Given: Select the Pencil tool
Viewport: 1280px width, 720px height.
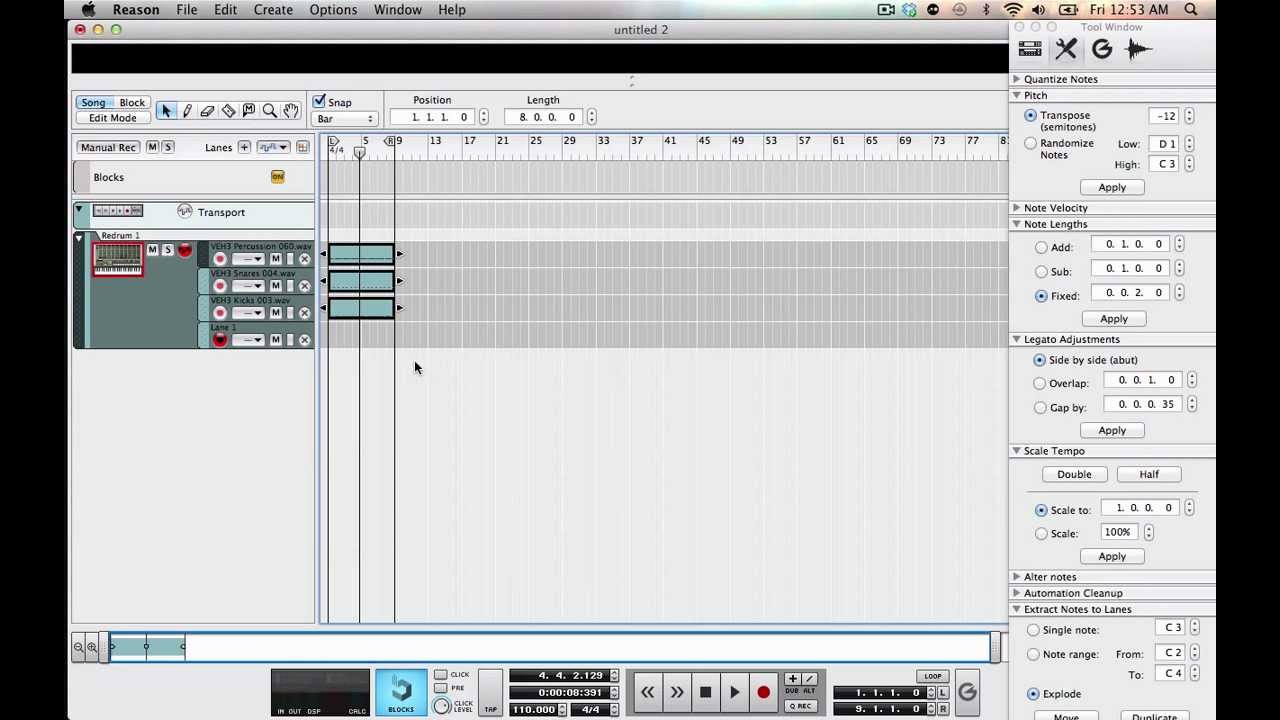Looking at the screenshot, I should 187,111.
